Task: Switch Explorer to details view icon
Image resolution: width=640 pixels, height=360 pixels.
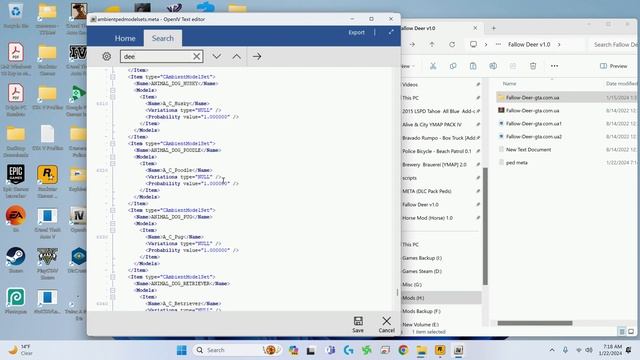Action: point(622,331)
